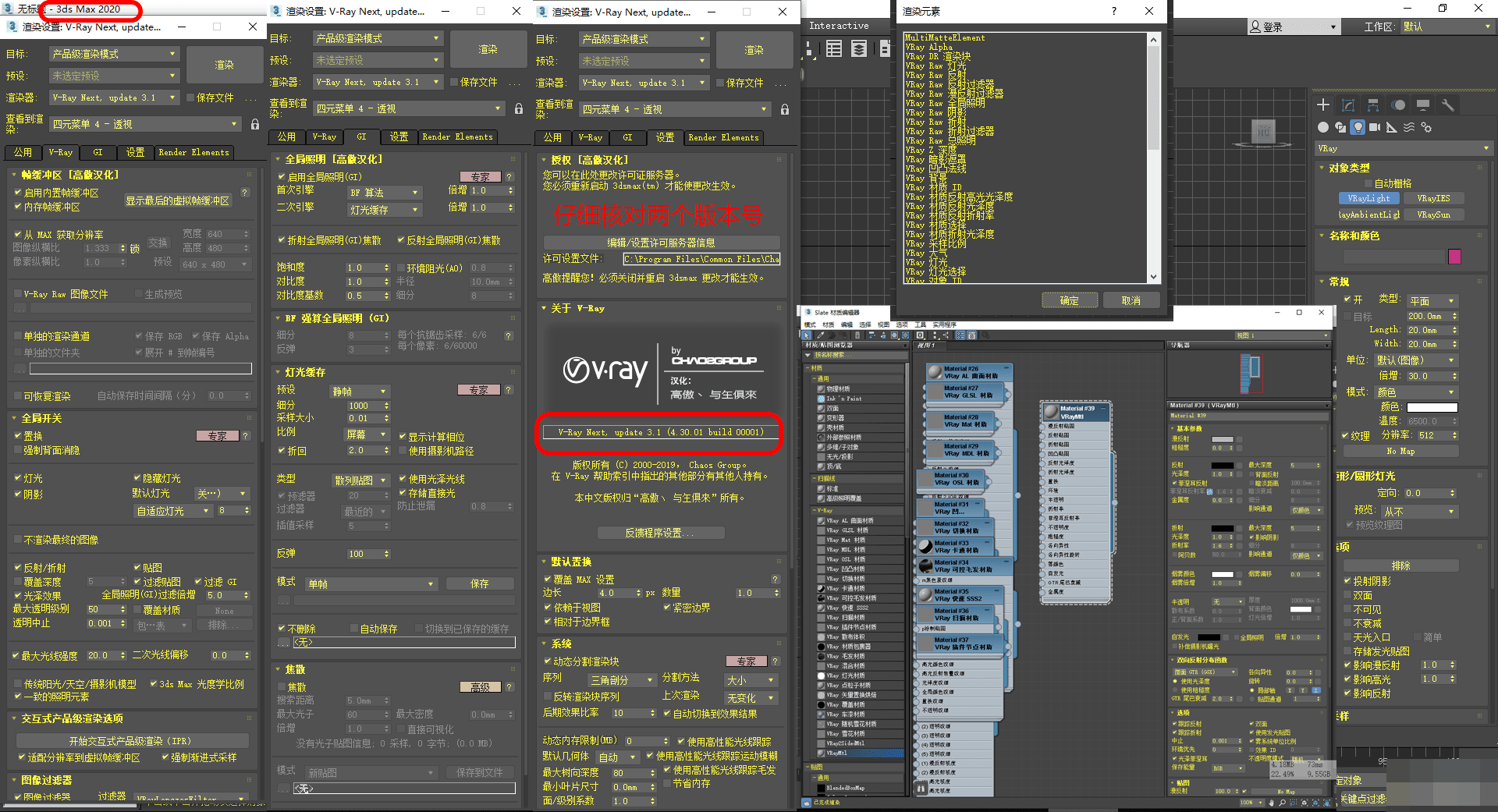Toggle 启用全局照明(GI) checkbox
Screen dimensions: 1498x812
point(282,177)
